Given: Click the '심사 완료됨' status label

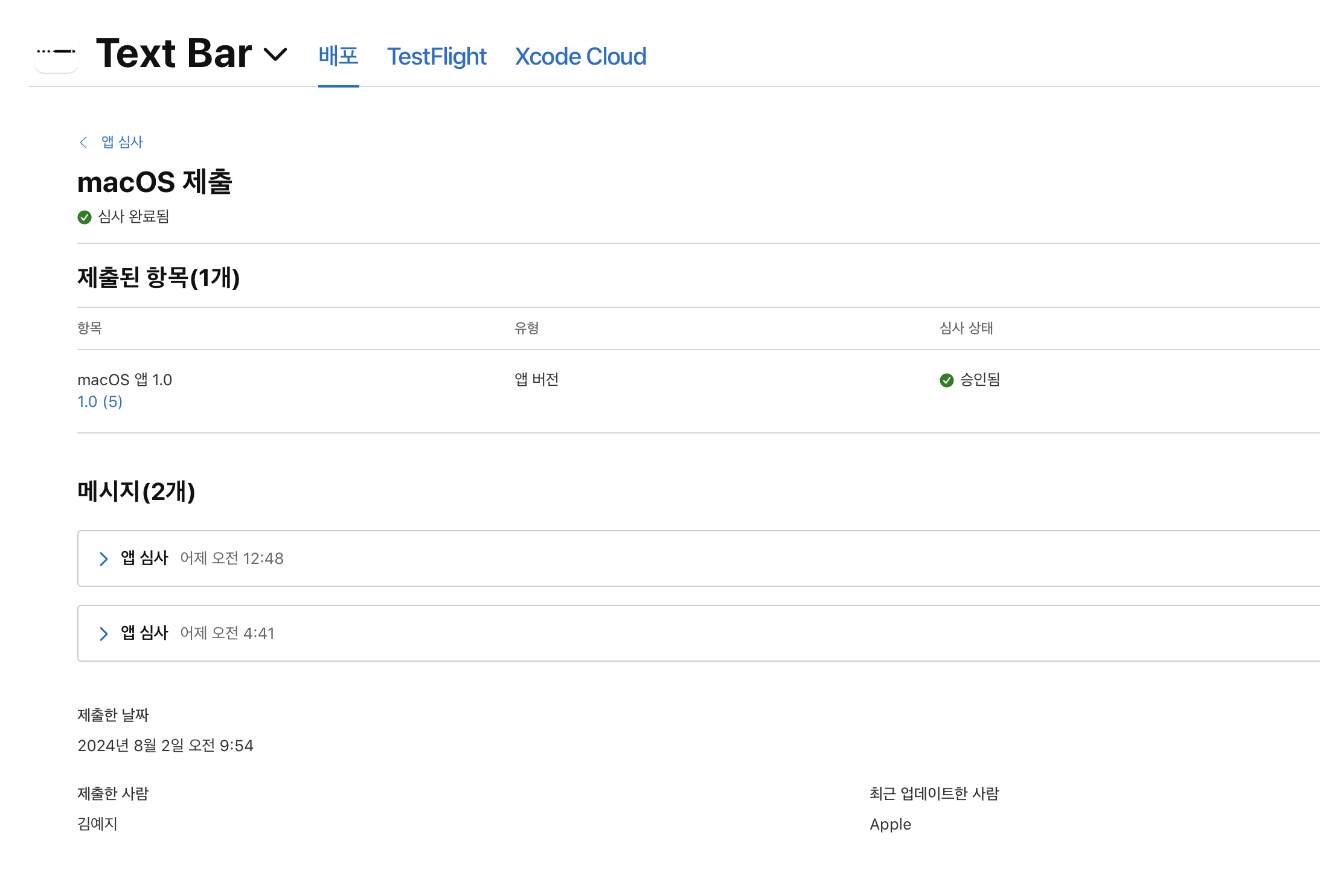Looking at the screenshot, I should tap(133, 217).
